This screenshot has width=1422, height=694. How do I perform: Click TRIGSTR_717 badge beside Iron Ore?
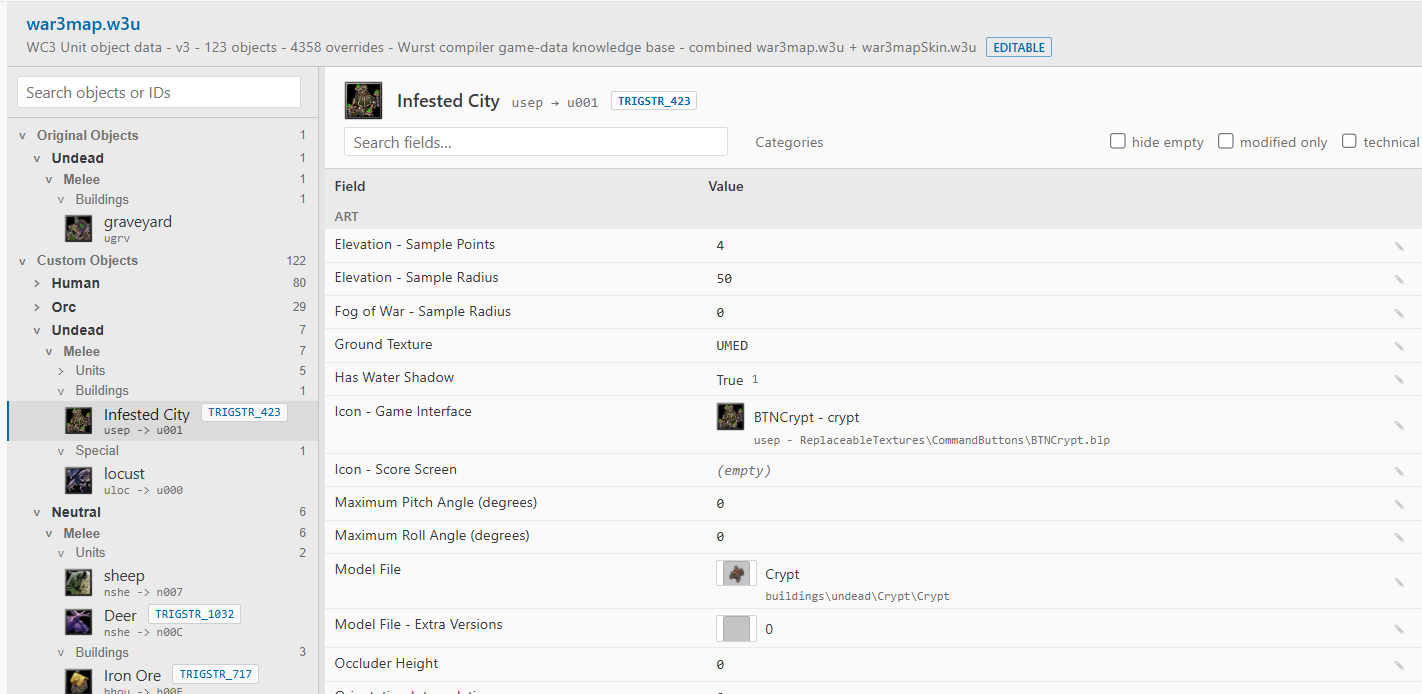[215, 674]
